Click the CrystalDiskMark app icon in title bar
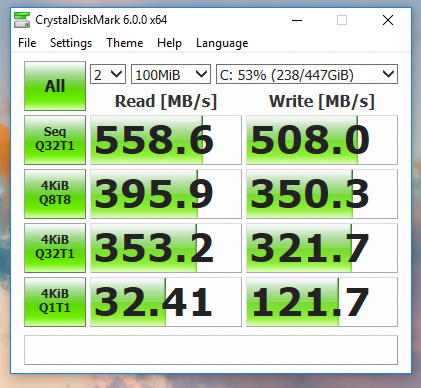The width and height of the screenshot is (421, 388). [22, 20]
